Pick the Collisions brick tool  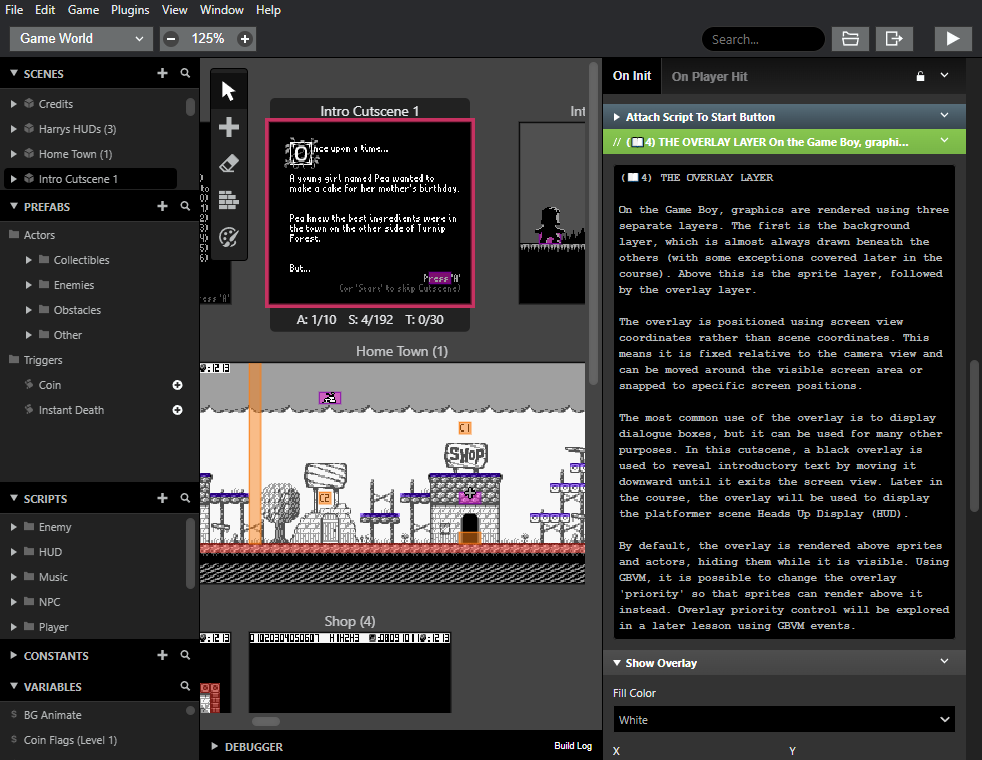click(229, 200)
